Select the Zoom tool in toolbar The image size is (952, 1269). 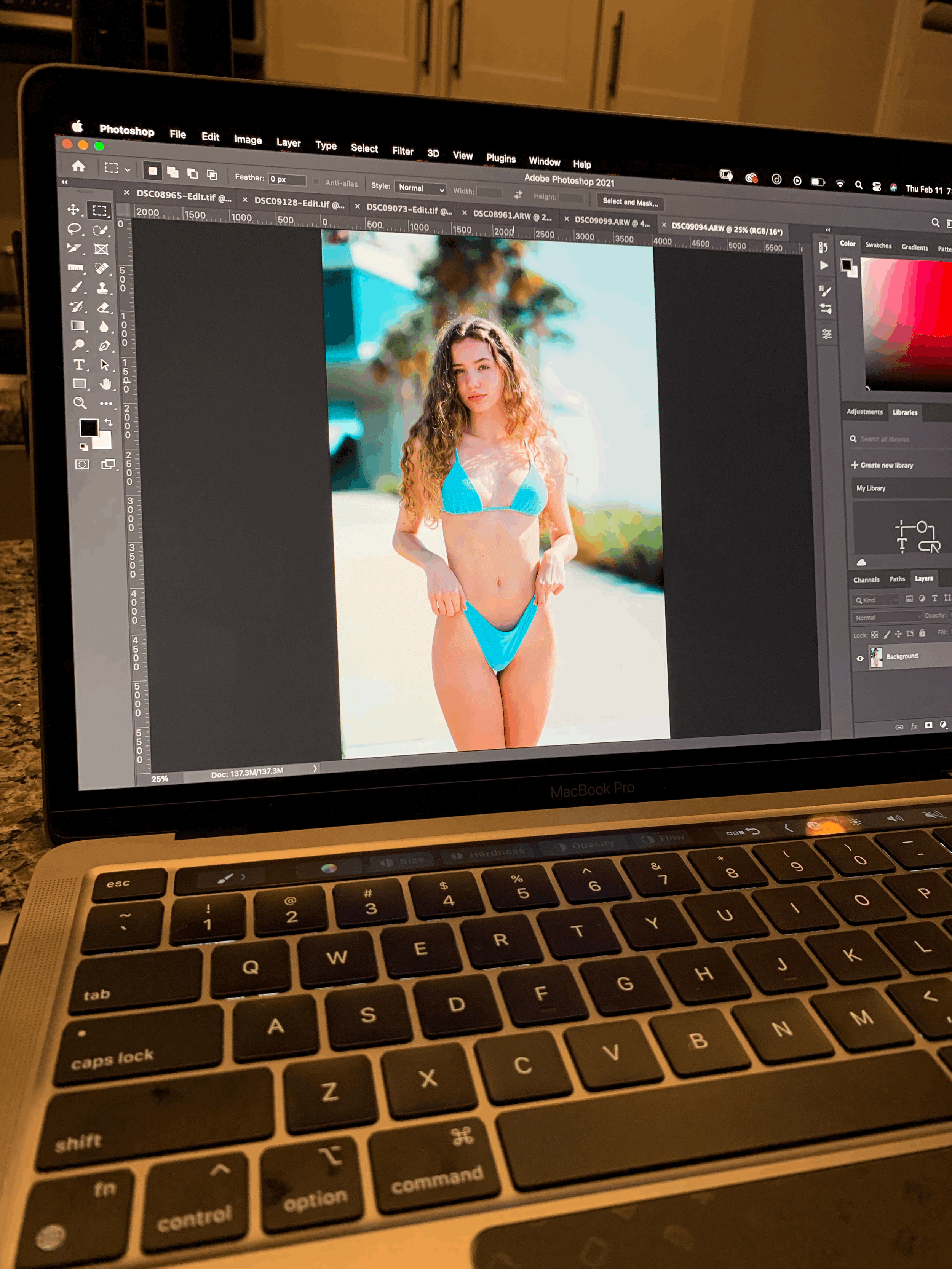coord(80,403)
